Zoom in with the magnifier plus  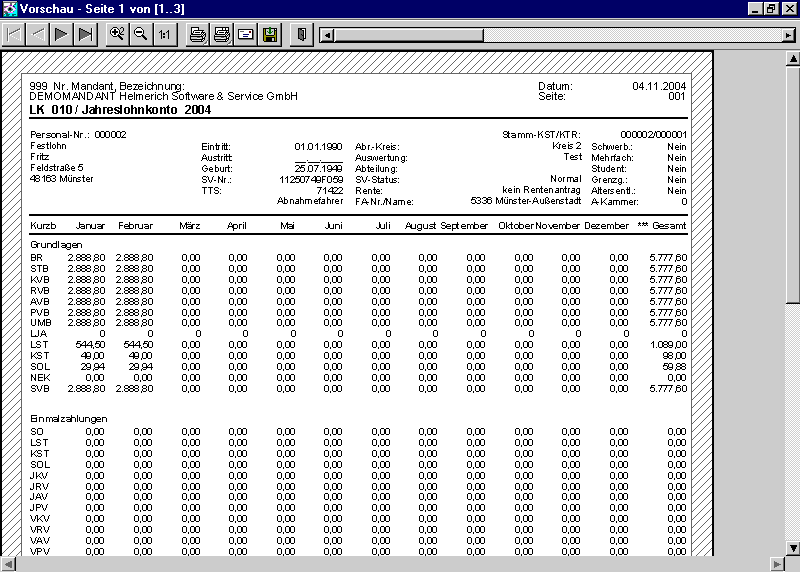[x=117, y=35]
